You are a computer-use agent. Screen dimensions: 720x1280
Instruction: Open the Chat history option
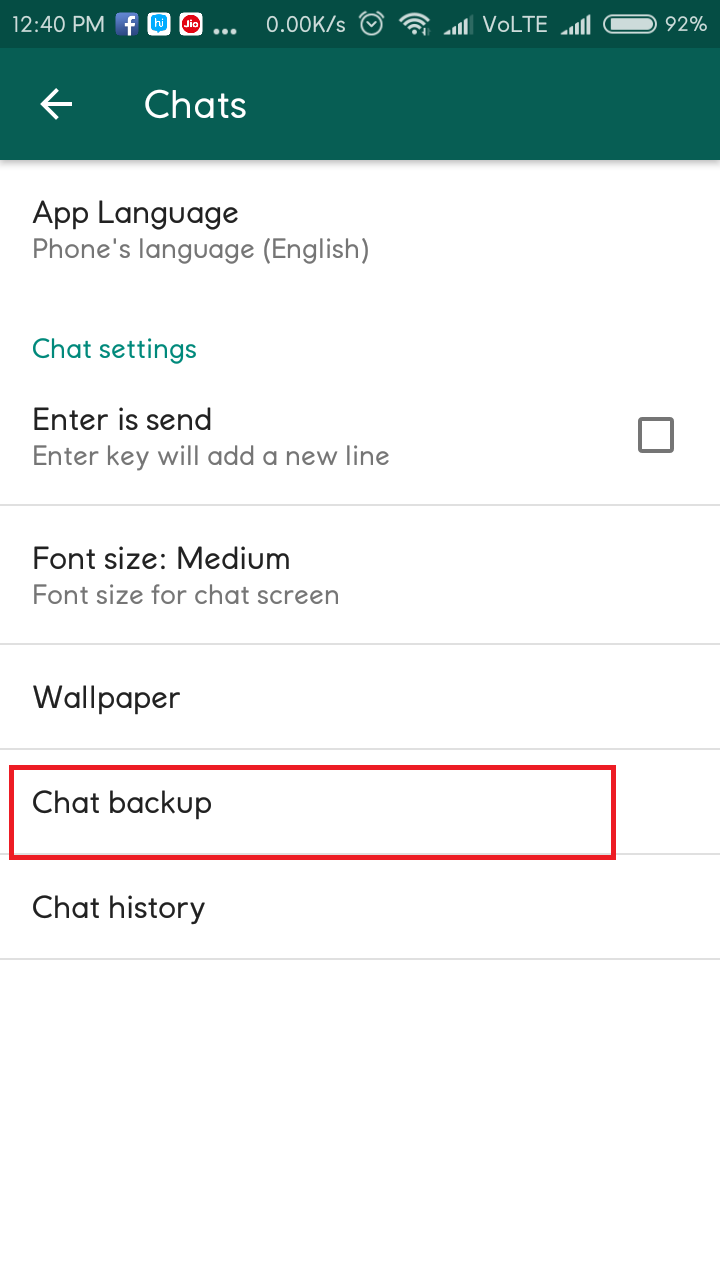point(118,907)
